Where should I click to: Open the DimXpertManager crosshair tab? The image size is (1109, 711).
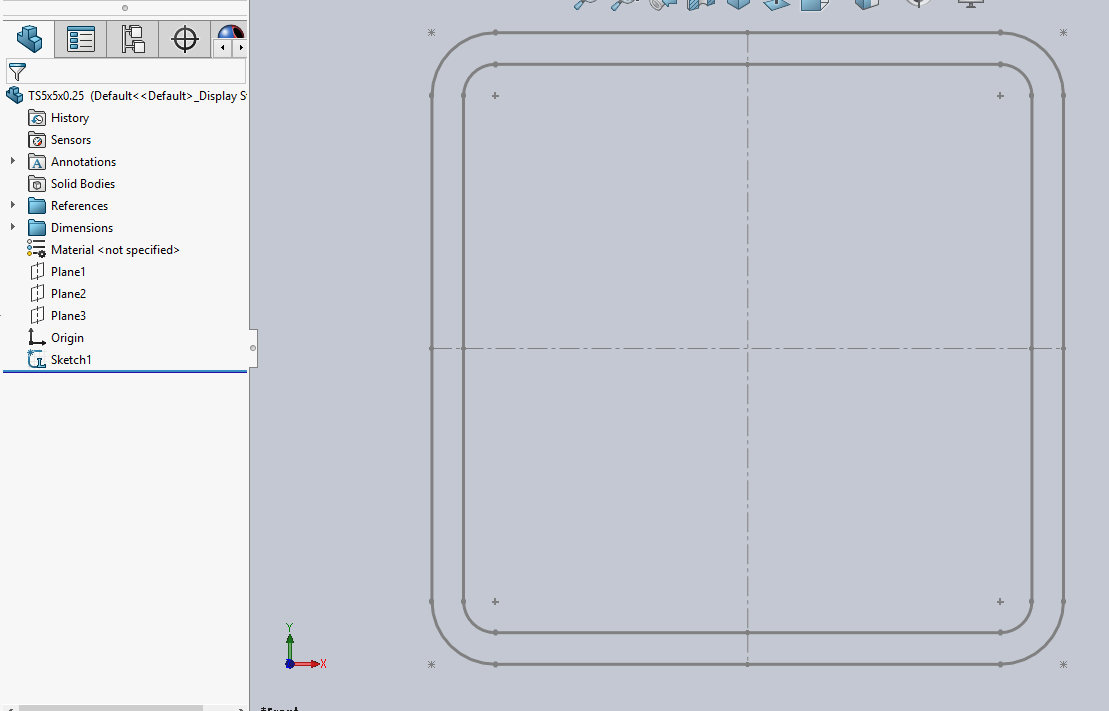tap(185, 38)
